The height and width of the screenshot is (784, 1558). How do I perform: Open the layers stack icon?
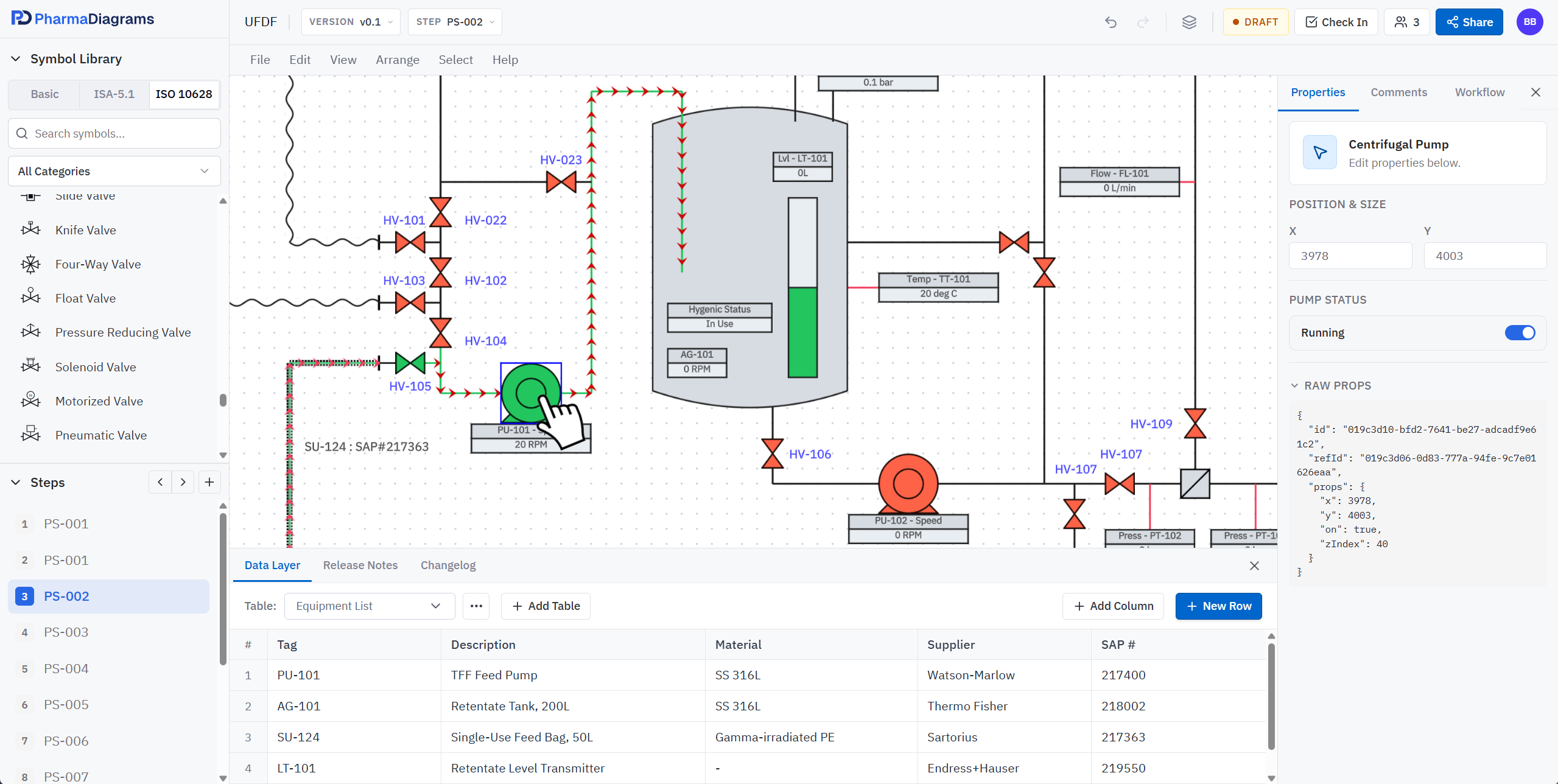pos(1189,23)
